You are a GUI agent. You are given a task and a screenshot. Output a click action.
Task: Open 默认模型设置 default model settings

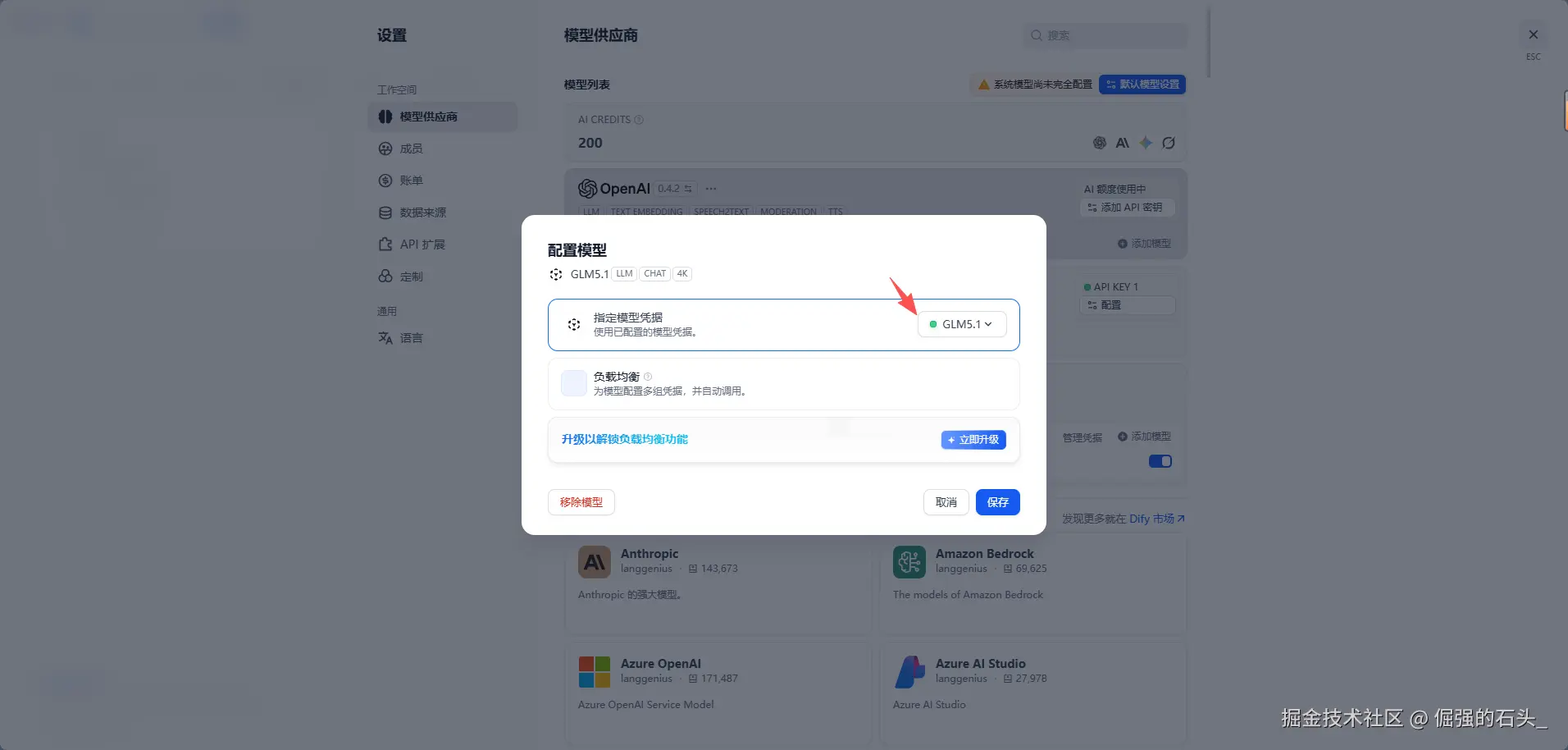pyautogui.click(x=1142, y=85)
